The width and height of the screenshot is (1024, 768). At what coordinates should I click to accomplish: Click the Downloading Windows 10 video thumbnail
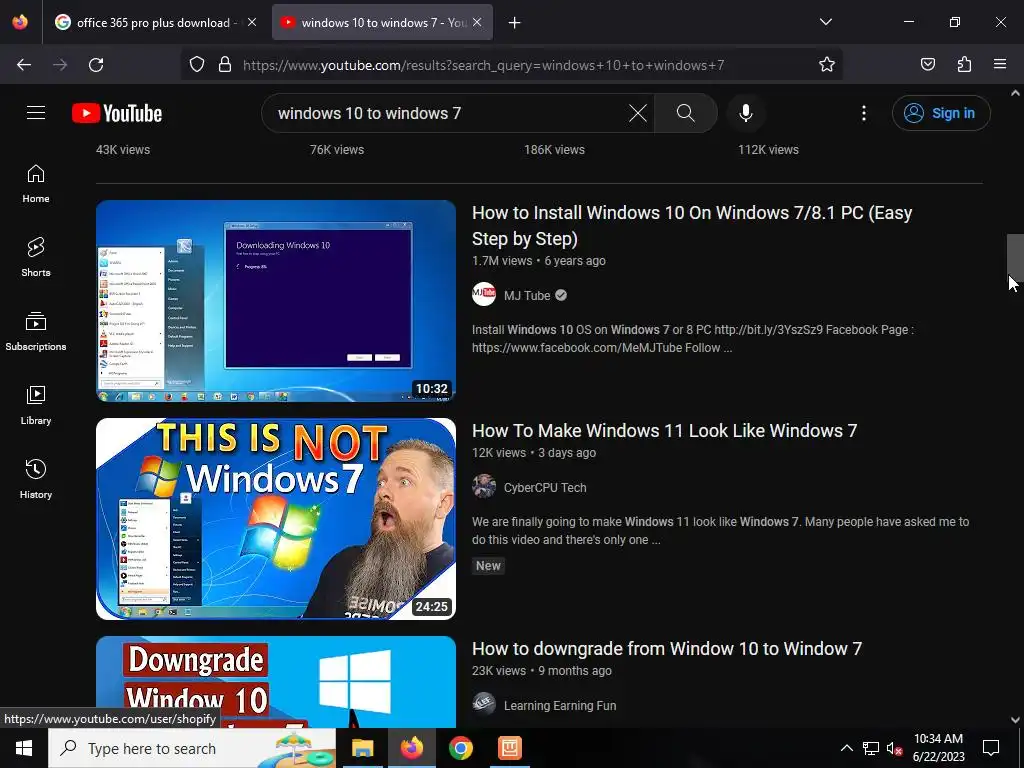click(276, 300)
